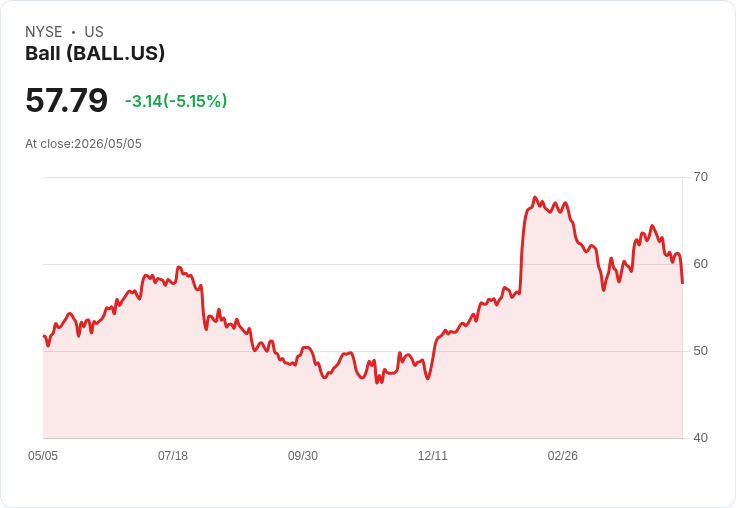Screen dimensions: 736x508
Task: Select the 07/18 date axis label
Action: point(173,455)
